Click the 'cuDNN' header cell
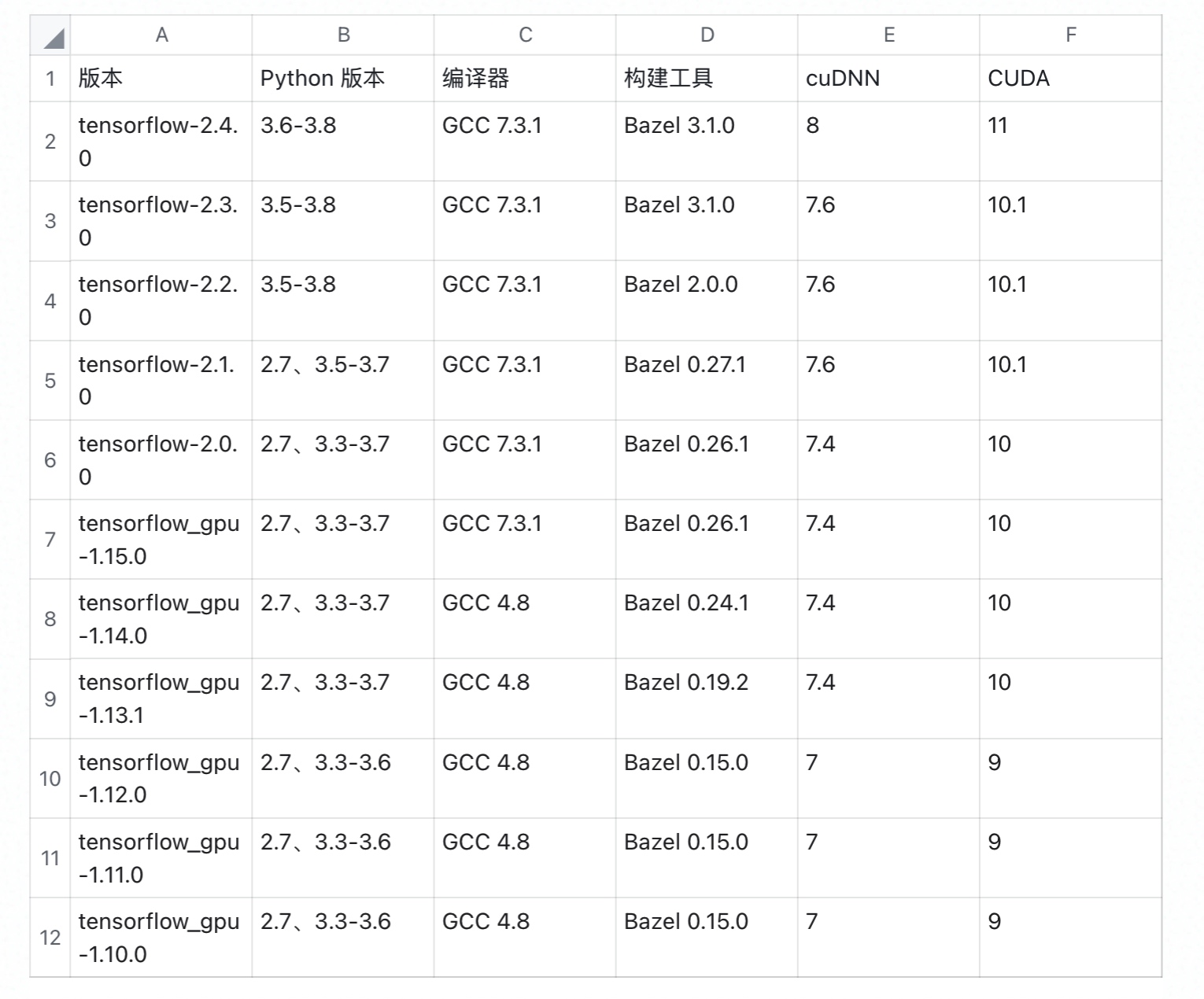The width and height of the screenshot is (1204, 999). pos(888,79)
